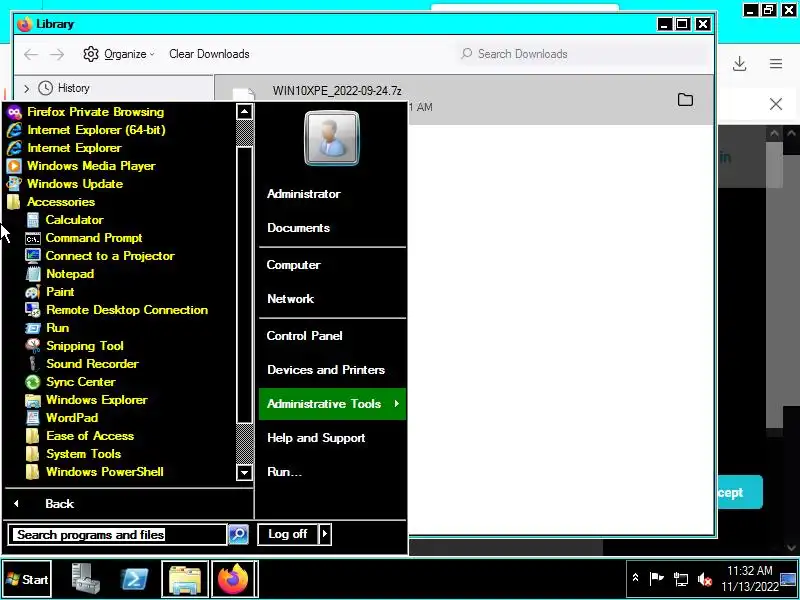
Task: Click Clear Downloads in Library
Action: click(209, 54)
